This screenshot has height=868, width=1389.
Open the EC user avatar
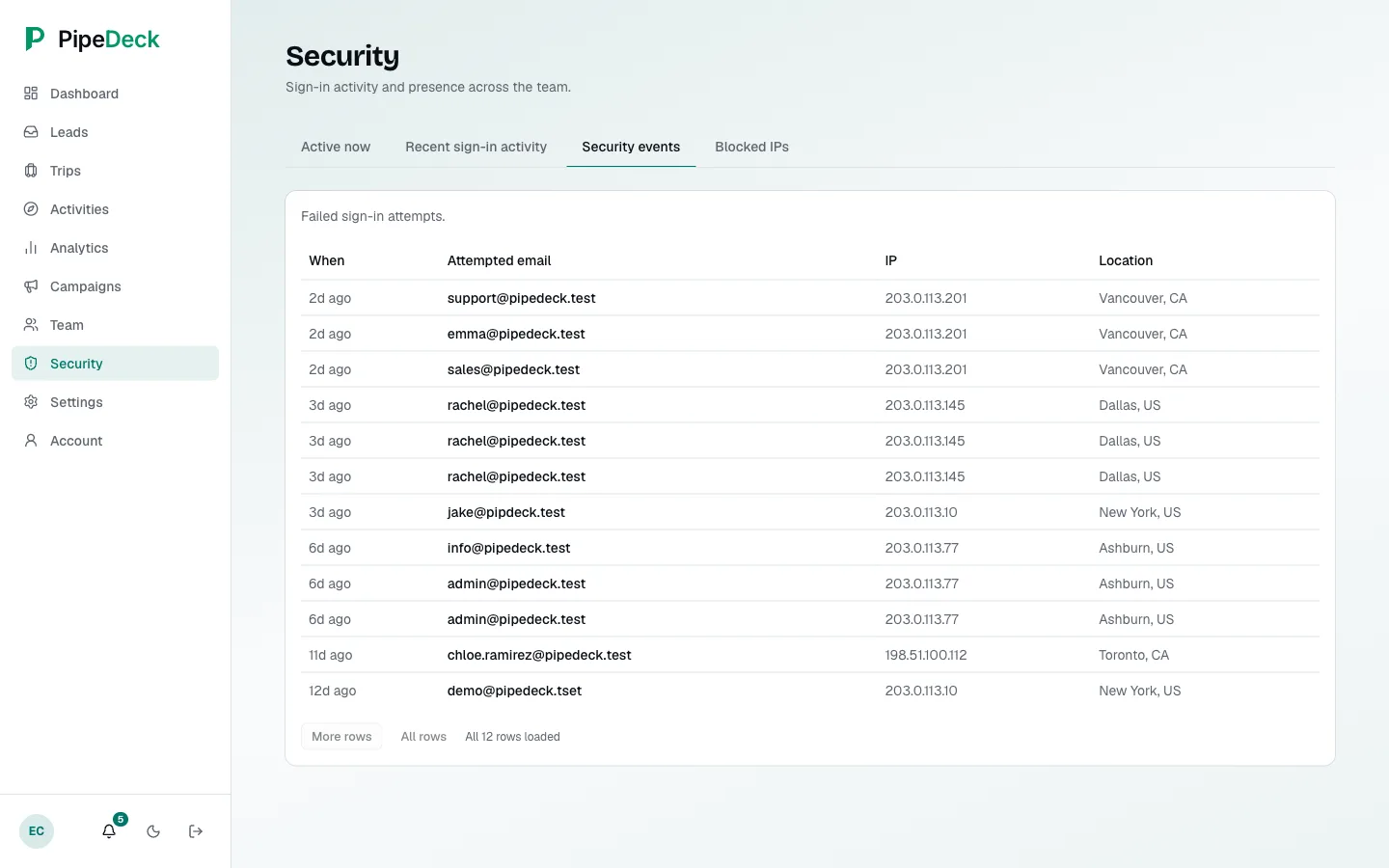pos(37,831)
